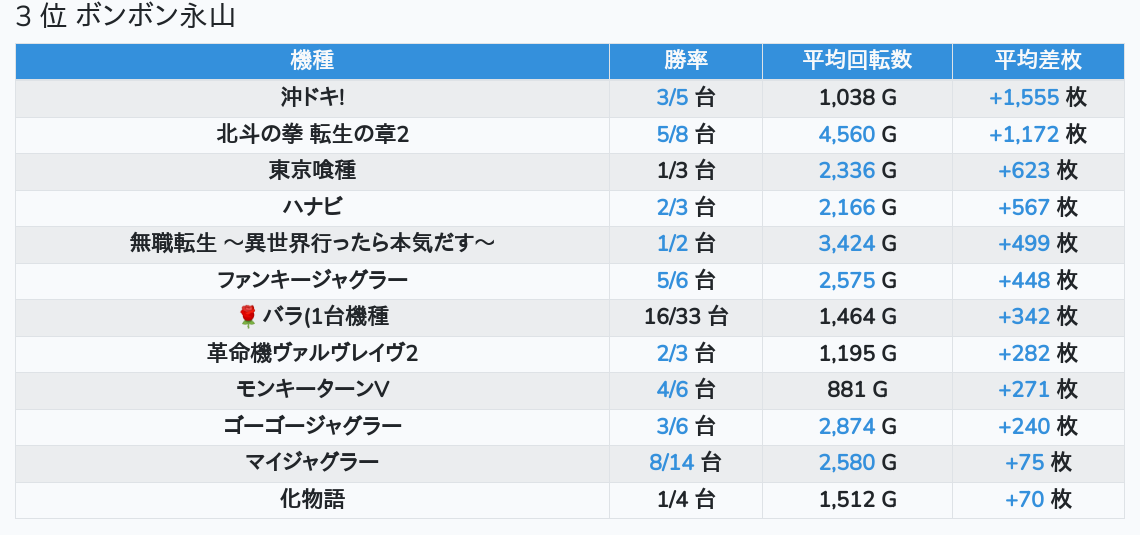The width and height of the screenshot is (1140, 535).
Task: Click the +70 link in 化物語 row
Action: [x=1024, y=499]
